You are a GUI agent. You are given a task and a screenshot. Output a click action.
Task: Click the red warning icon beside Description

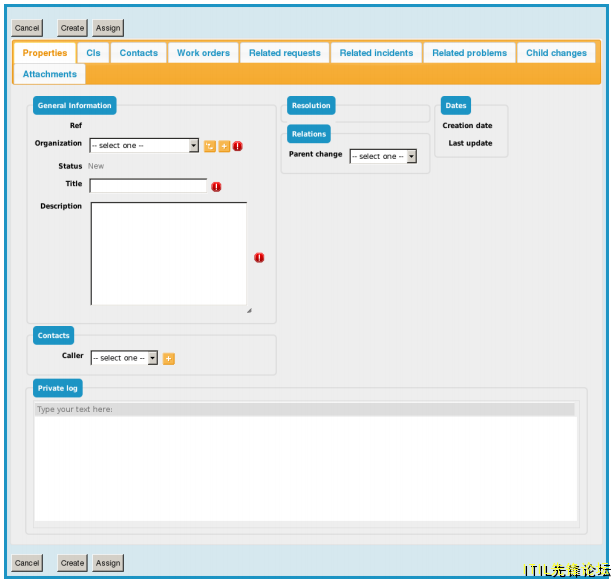click(259, 258)
